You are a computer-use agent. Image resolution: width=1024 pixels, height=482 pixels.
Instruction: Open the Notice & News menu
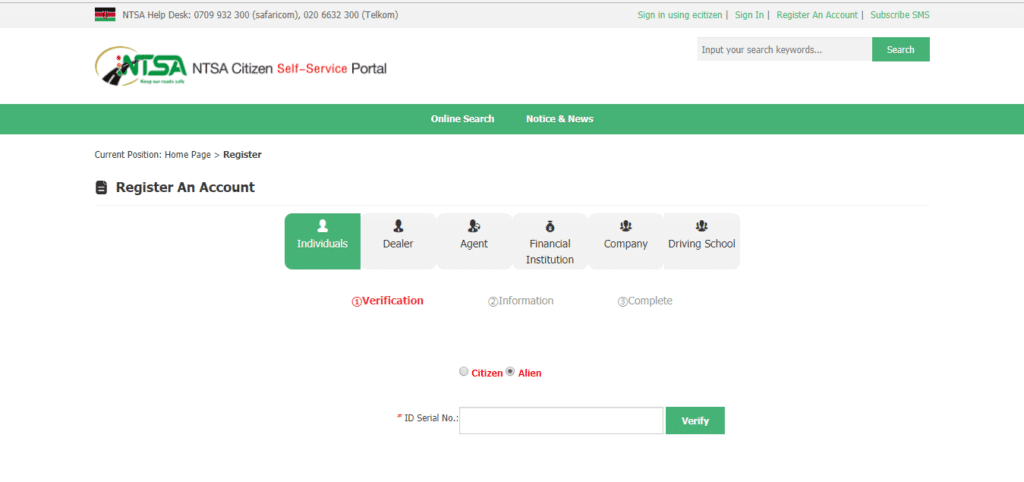(559, 119)
